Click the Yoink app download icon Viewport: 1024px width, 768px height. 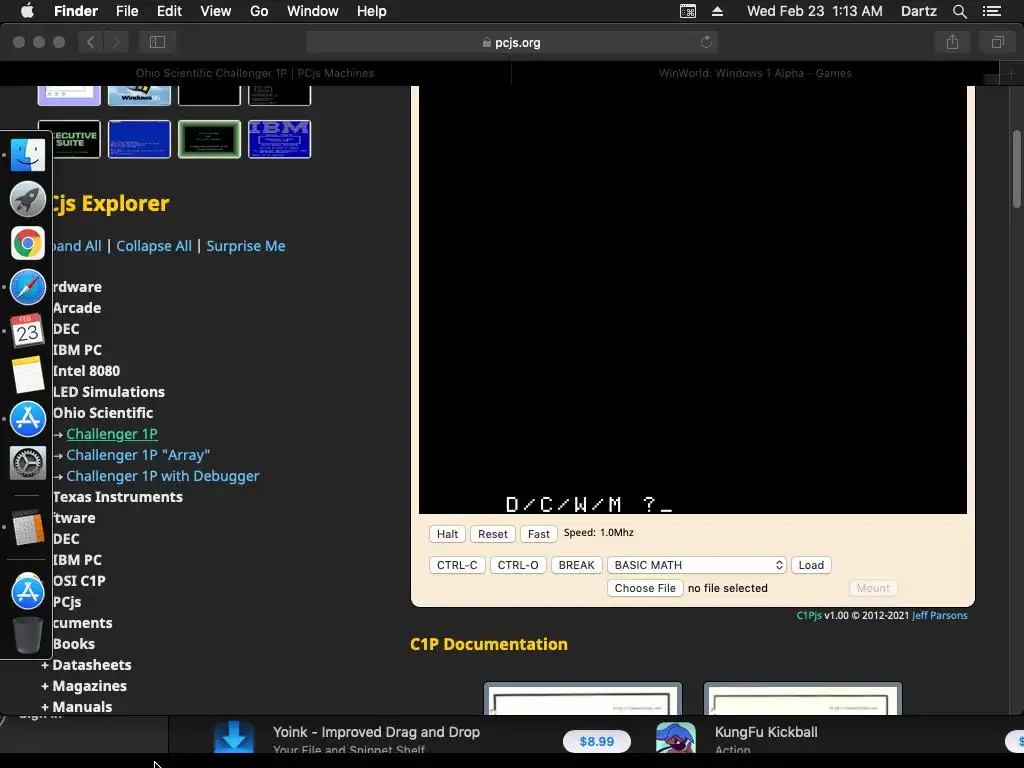coord(234,737)
